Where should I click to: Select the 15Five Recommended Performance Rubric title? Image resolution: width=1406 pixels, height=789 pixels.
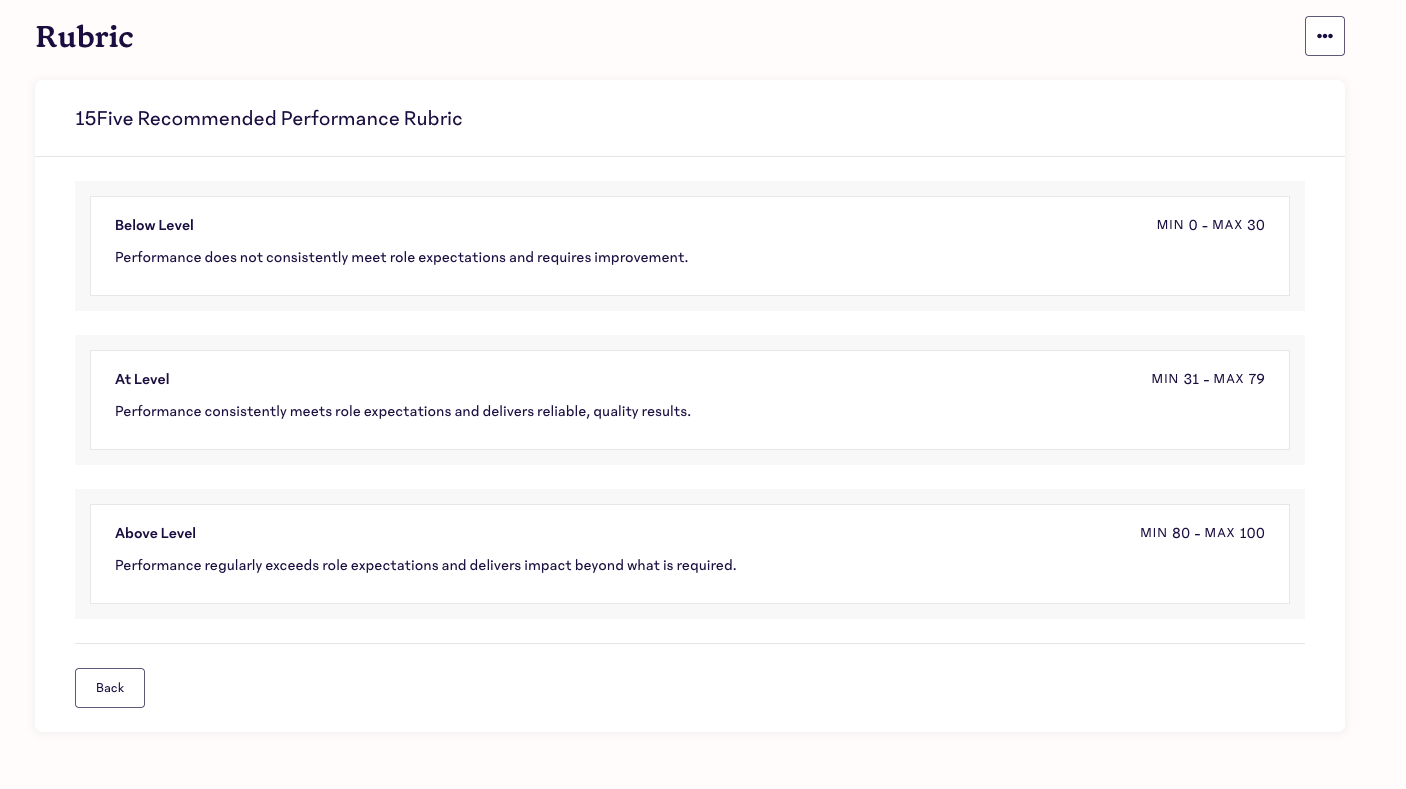pyautogui.click(x=268, y=118)
